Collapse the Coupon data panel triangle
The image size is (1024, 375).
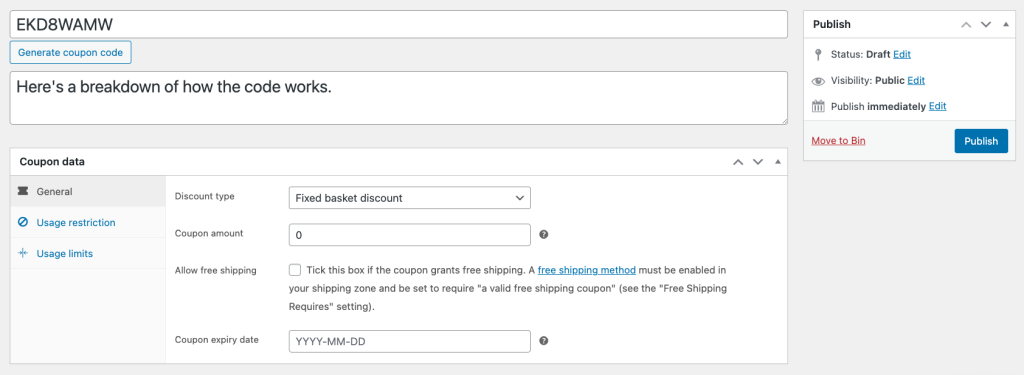777,161
